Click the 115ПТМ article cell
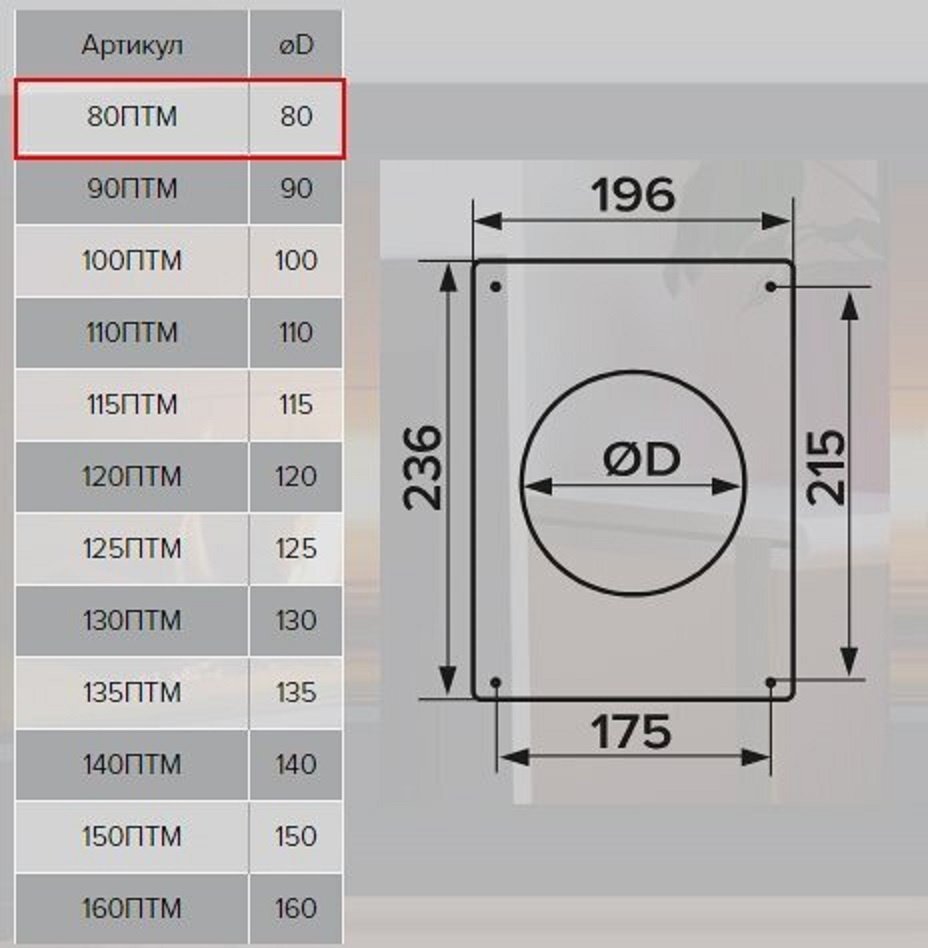Screen dimensions: 928x948 tap(132, 405)
